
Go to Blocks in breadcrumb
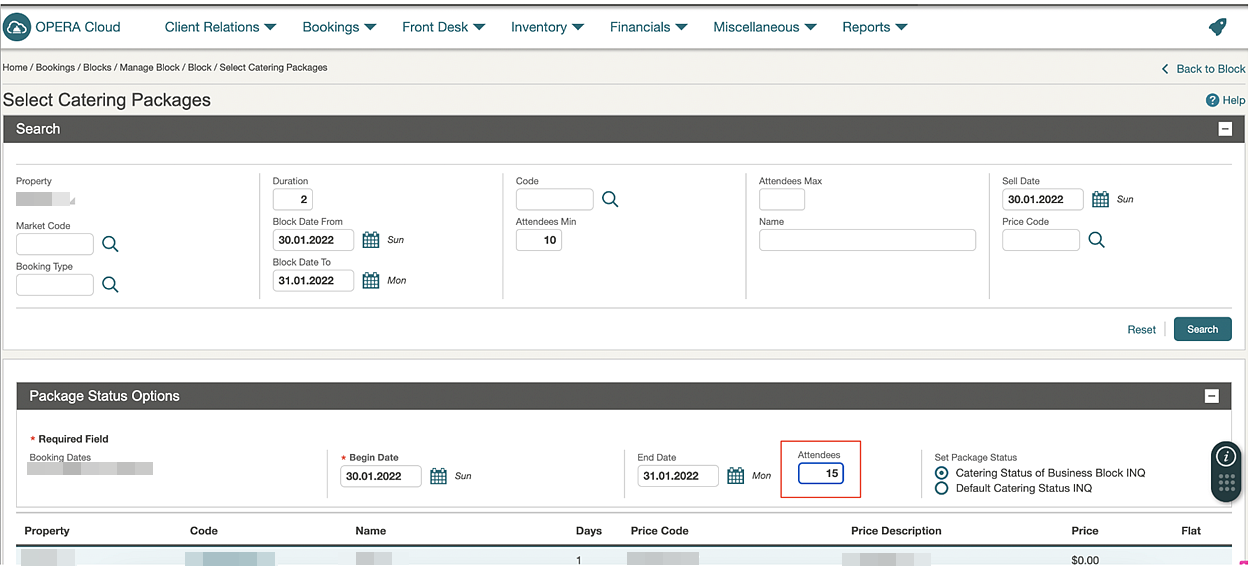[97, 68]
